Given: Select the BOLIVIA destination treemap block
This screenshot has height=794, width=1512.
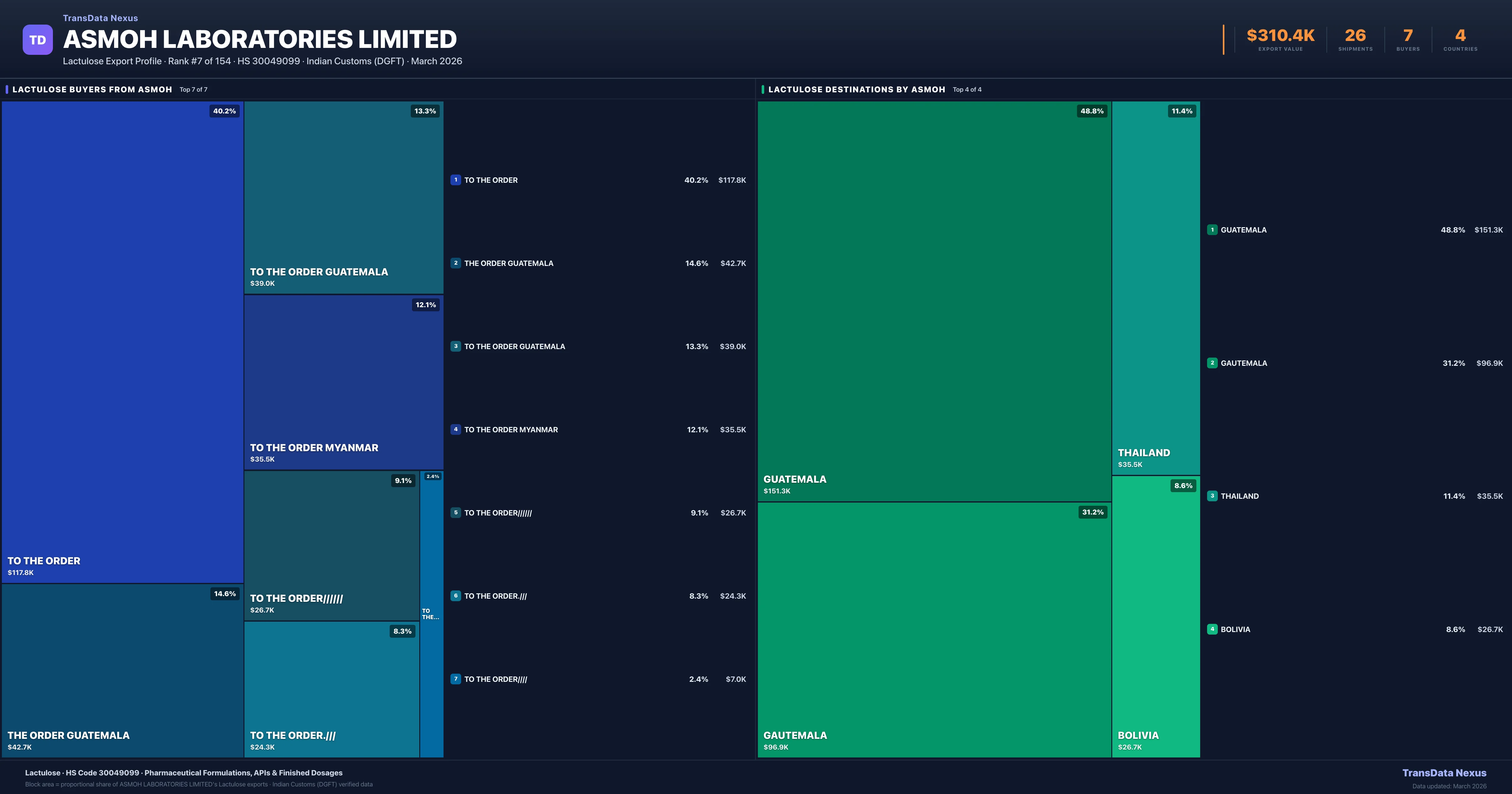Looking at the screenshot, I should [1155, 617].
